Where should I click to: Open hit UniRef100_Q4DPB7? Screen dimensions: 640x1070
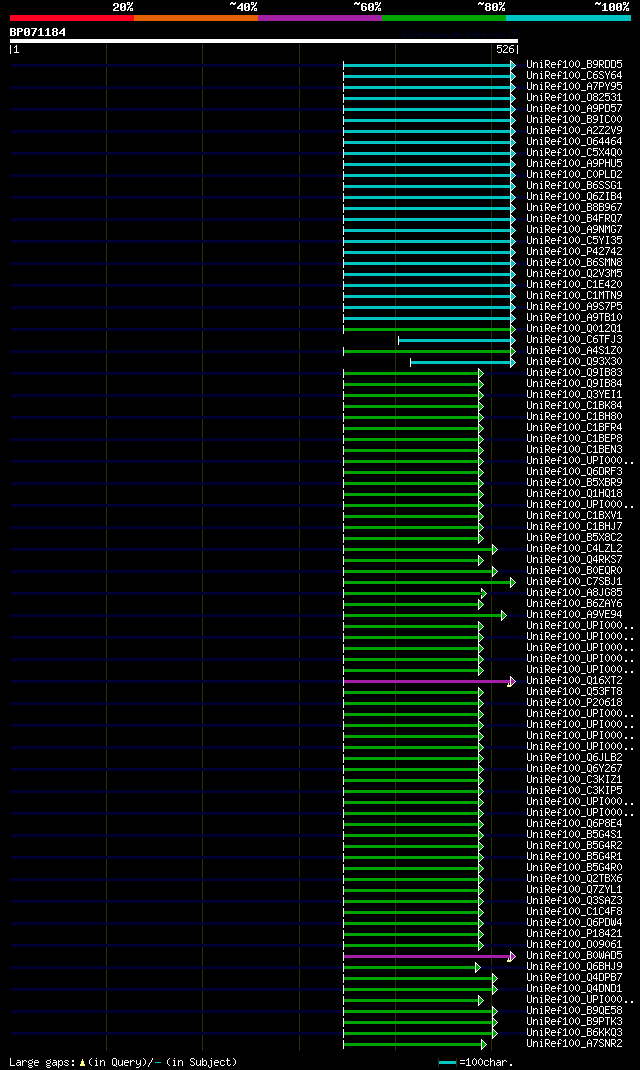point(574,977)
